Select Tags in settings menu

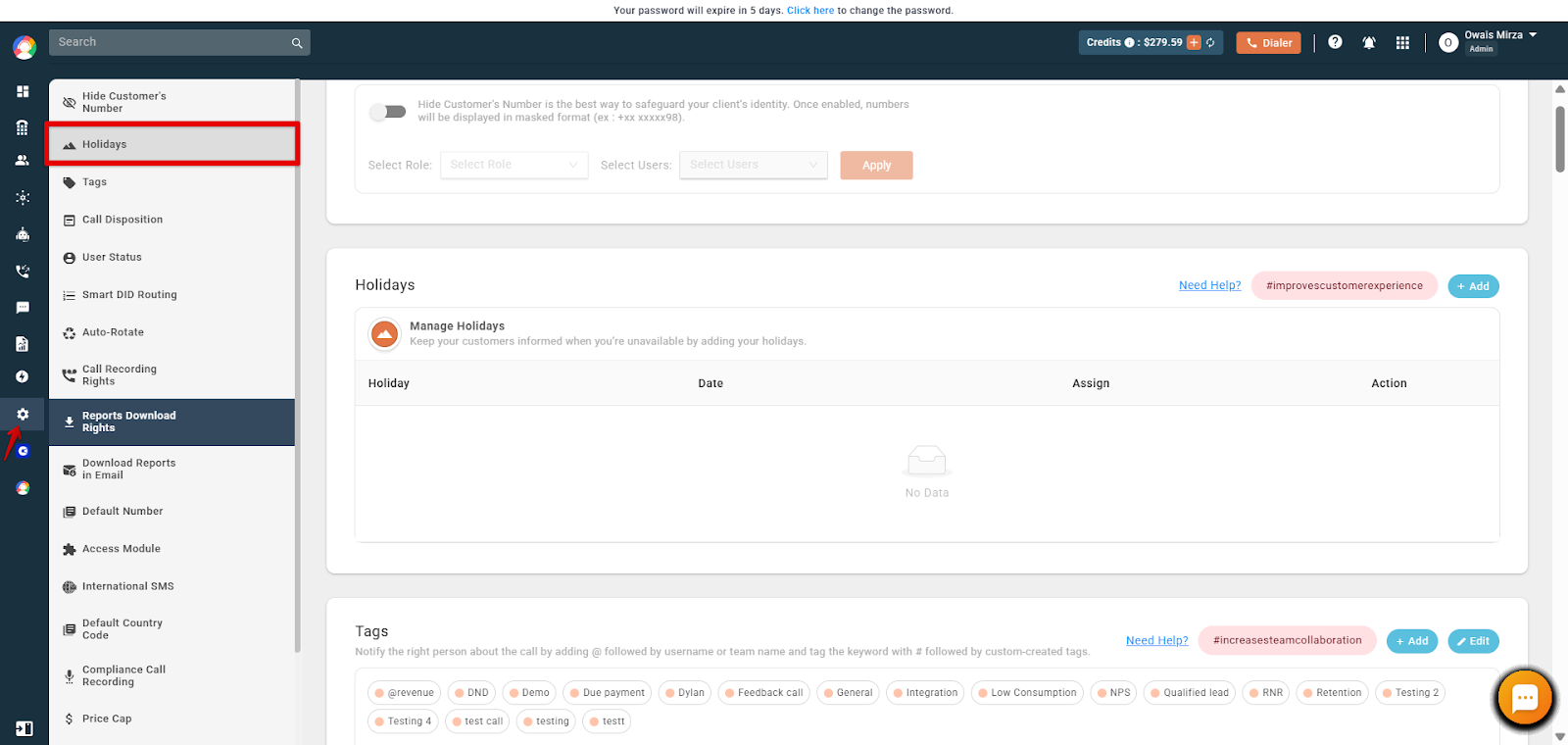coord(171,182)
